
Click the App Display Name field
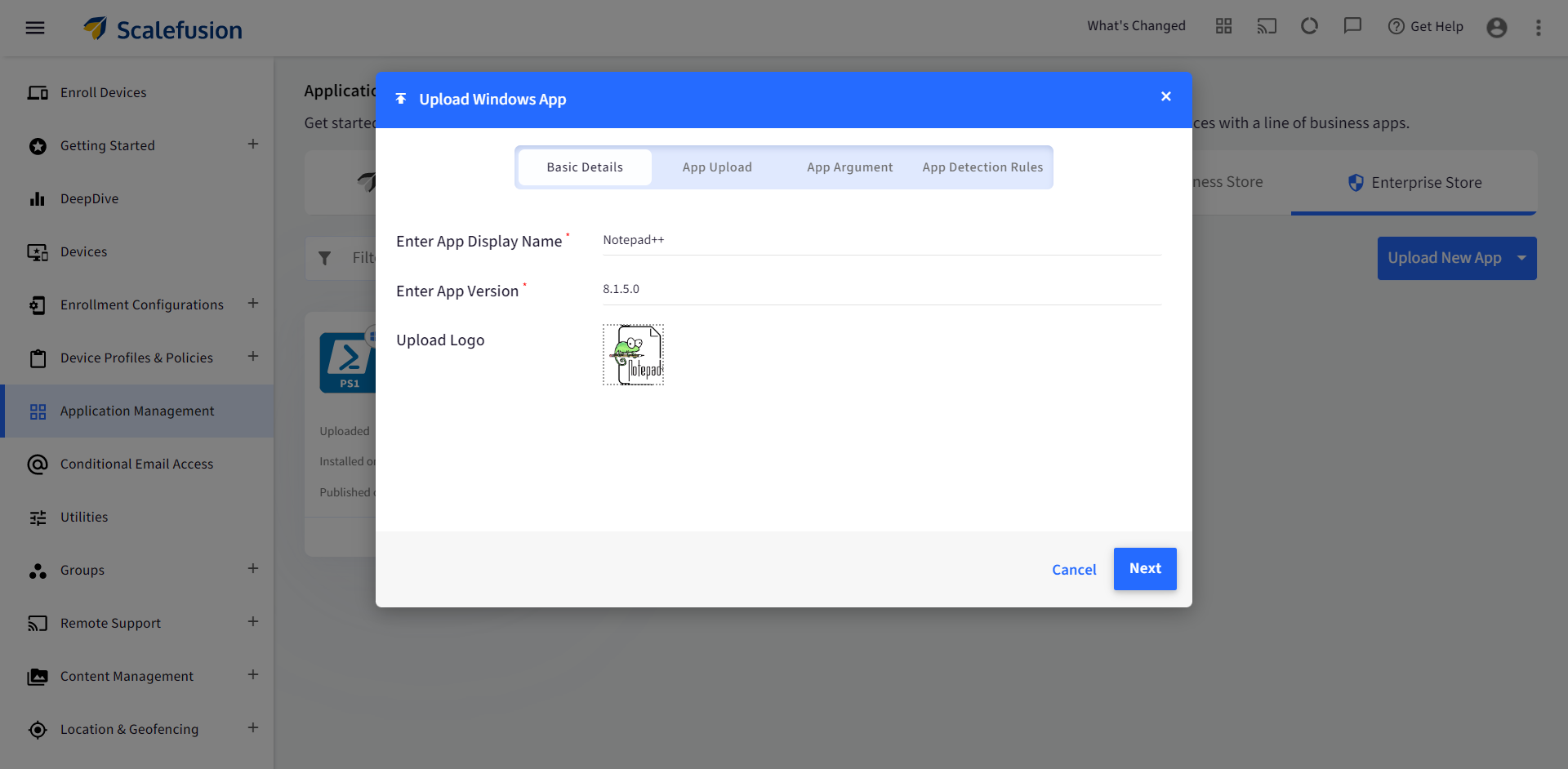pyautogui.click(x=882, y=241)
